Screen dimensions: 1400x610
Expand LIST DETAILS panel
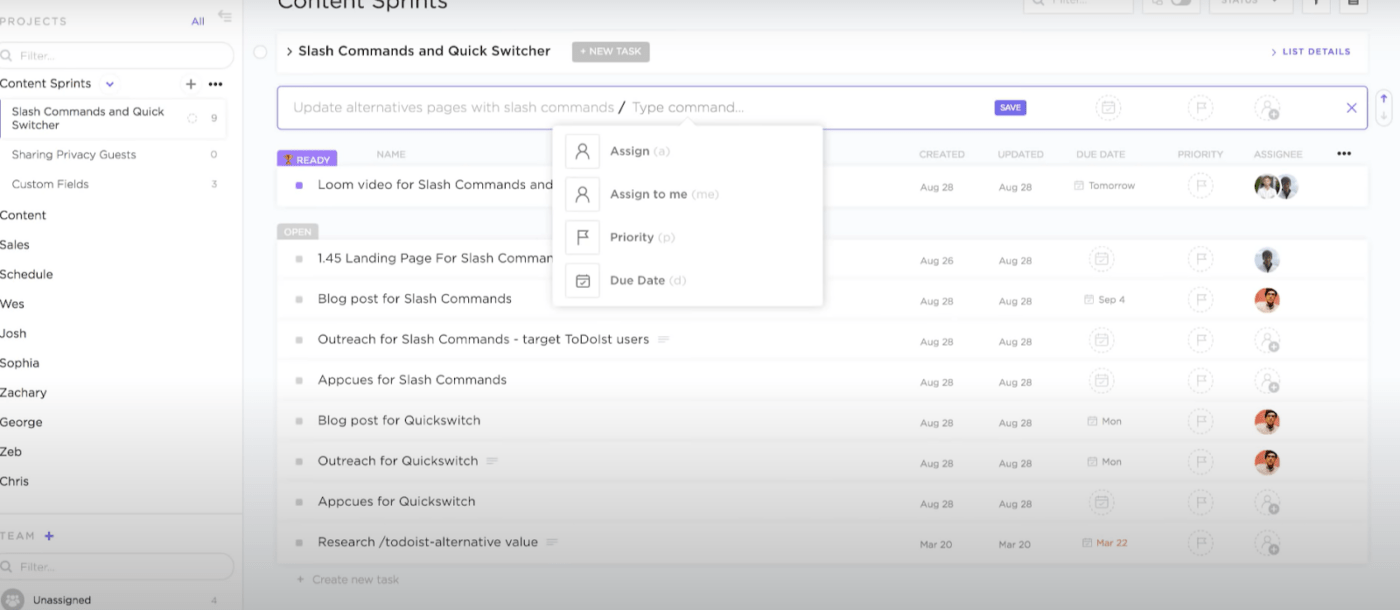pyautogui.click(x=1310, y=52)
